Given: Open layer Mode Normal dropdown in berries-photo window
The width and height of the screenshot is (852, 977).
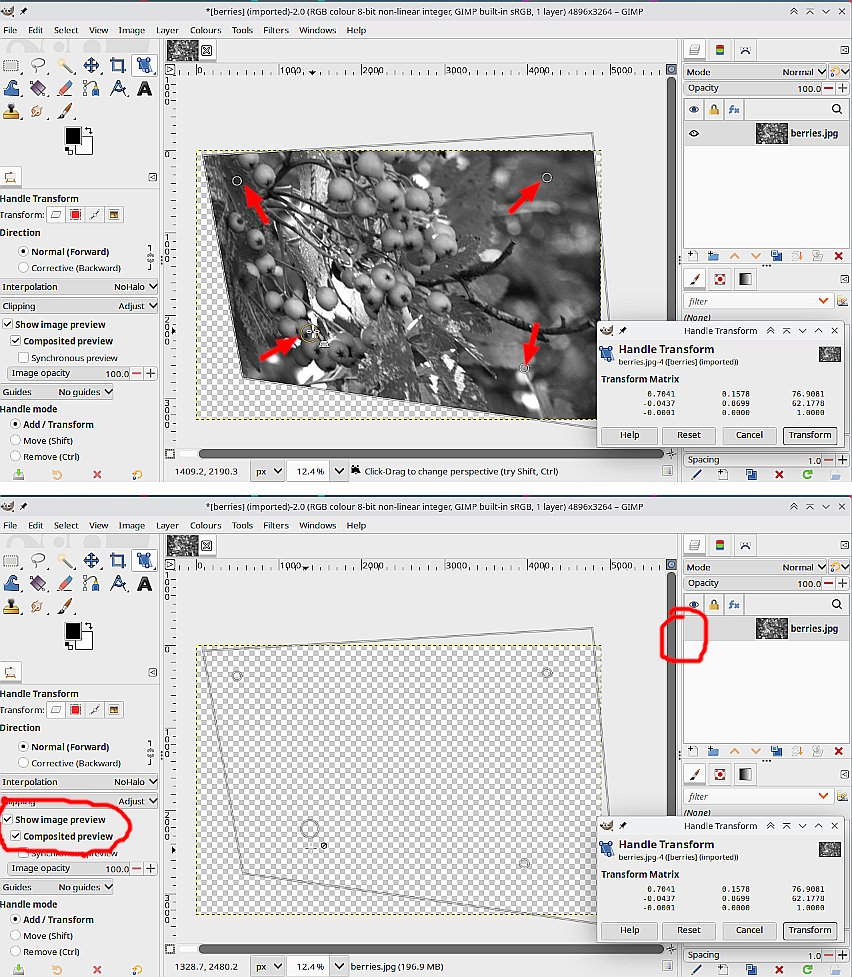Looking at the screenshot, I should click(756, 72).
